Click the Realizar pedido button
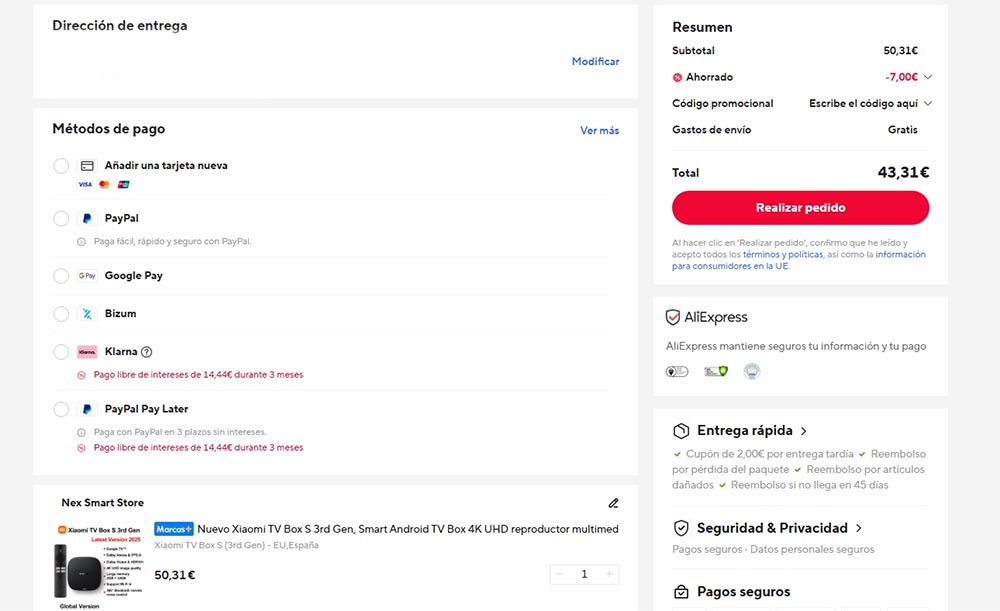Screen dimensions: 1000x611 pos(800,208)
